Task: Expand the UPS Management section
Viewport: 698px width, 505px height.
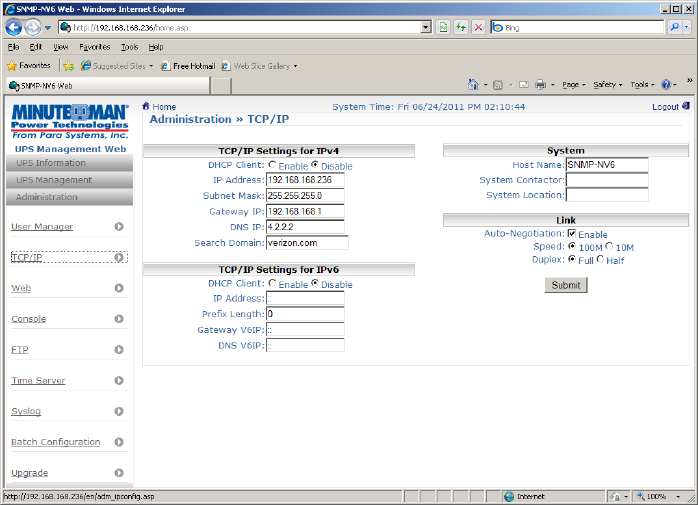Action: click(69, 180)
